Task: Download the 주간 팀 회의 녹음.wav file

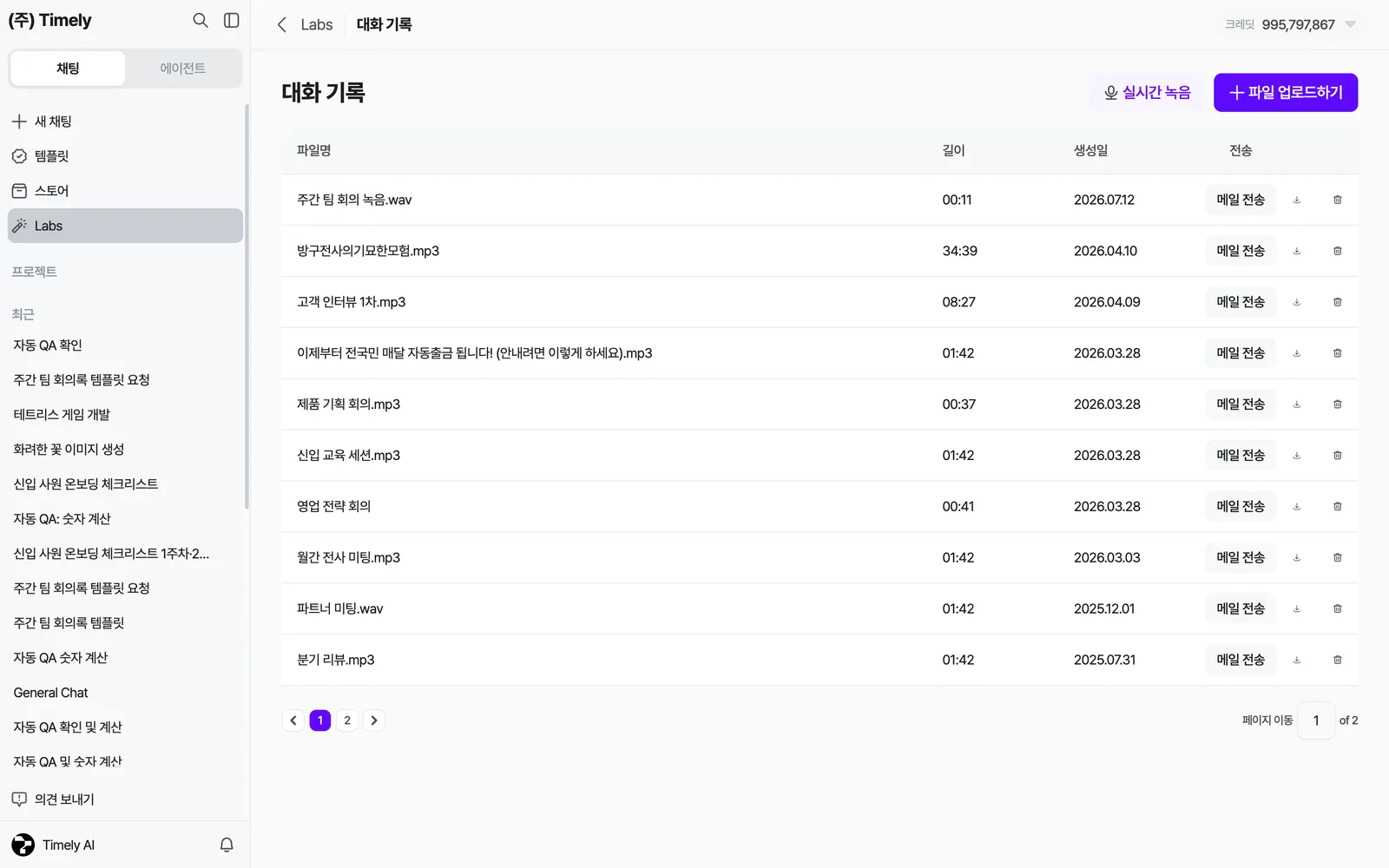Action: 1297,200
